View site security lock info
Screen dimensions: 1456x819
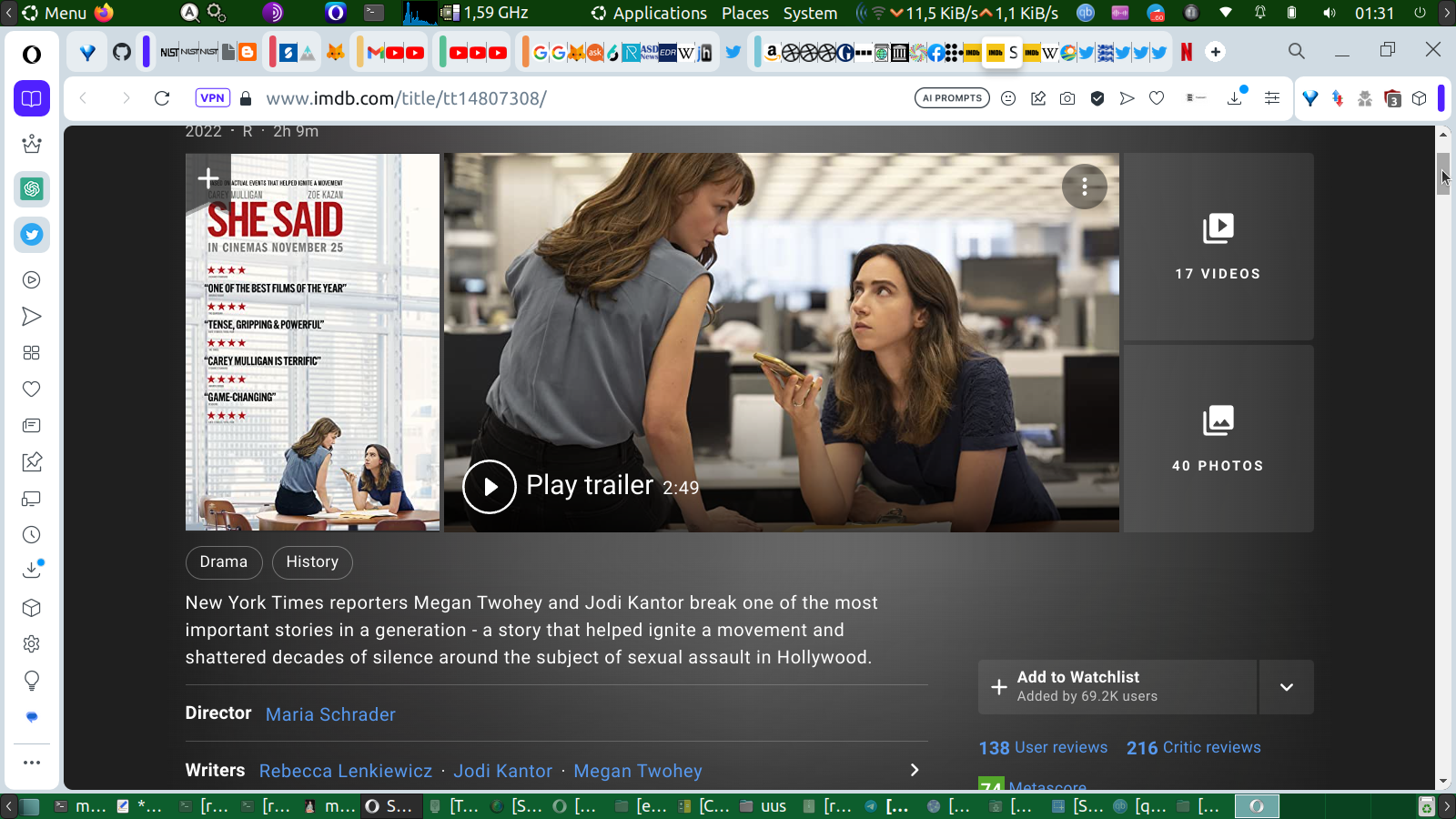245,98
